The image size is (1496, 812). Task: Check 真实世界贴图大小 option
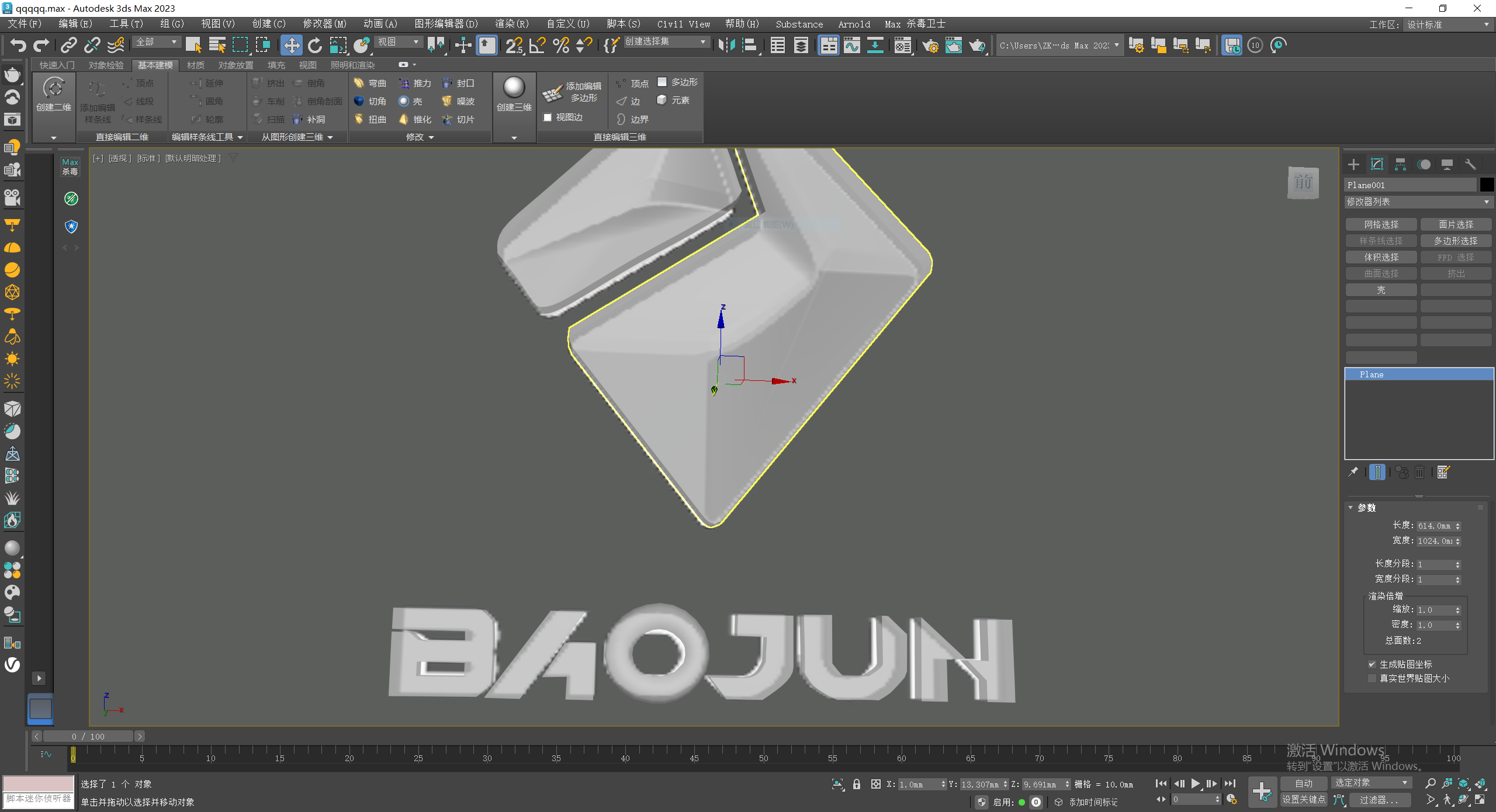click(1372, 678)
